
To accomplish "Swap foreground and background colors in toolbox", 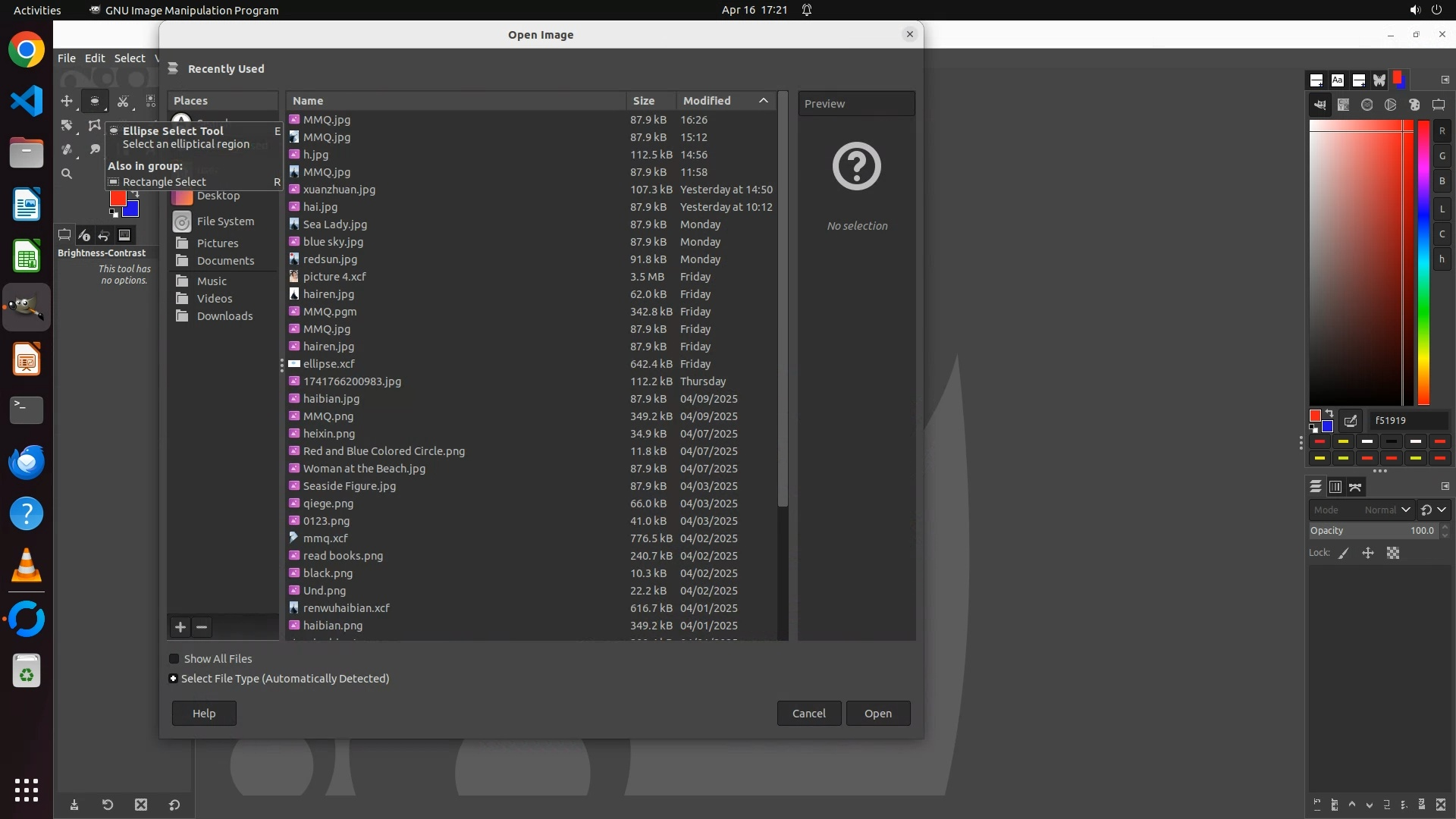I will 136,193.
